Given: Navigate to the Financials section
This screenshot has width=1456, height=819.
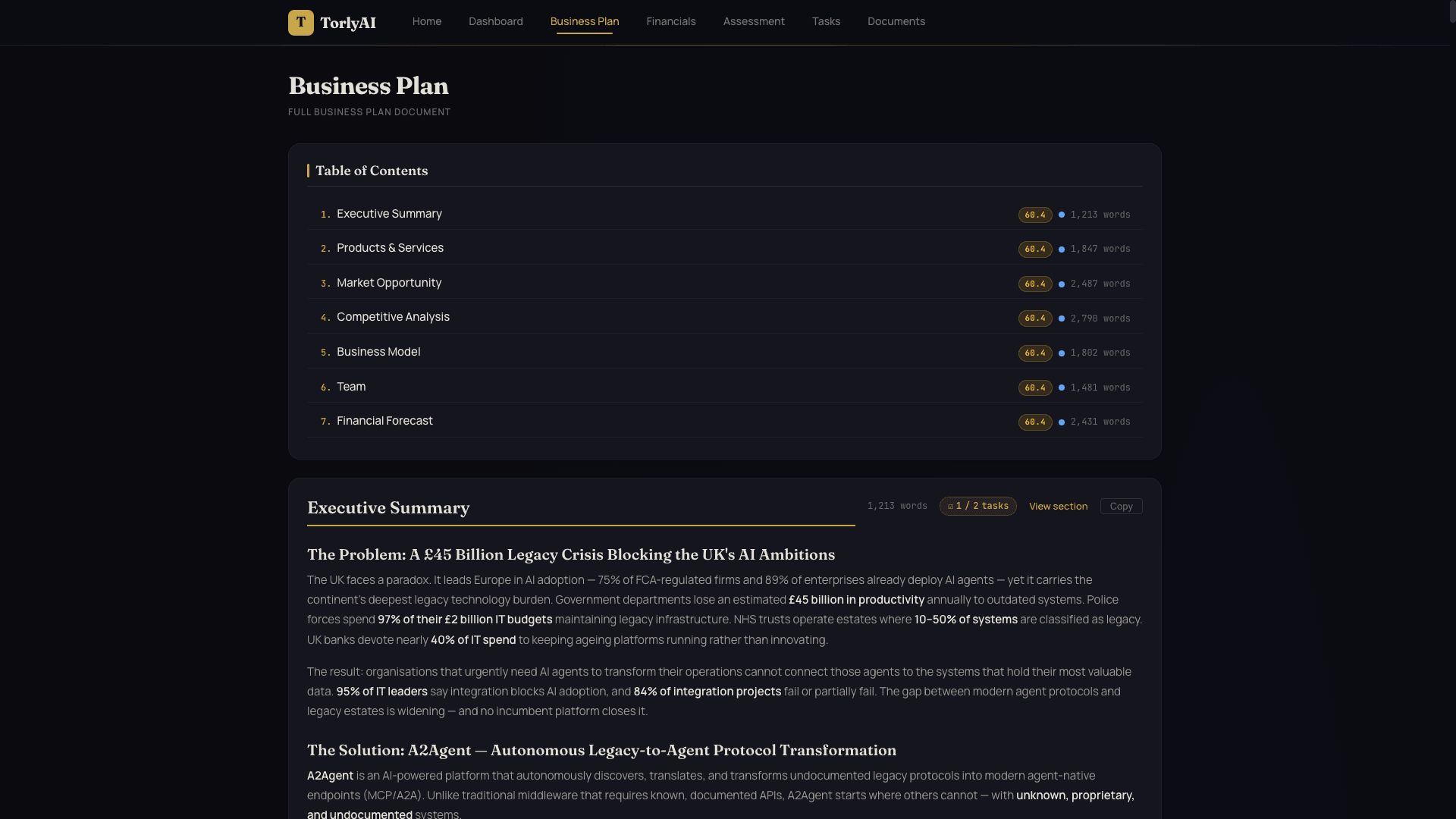Looking at the screenshot, I should [670, 21].
